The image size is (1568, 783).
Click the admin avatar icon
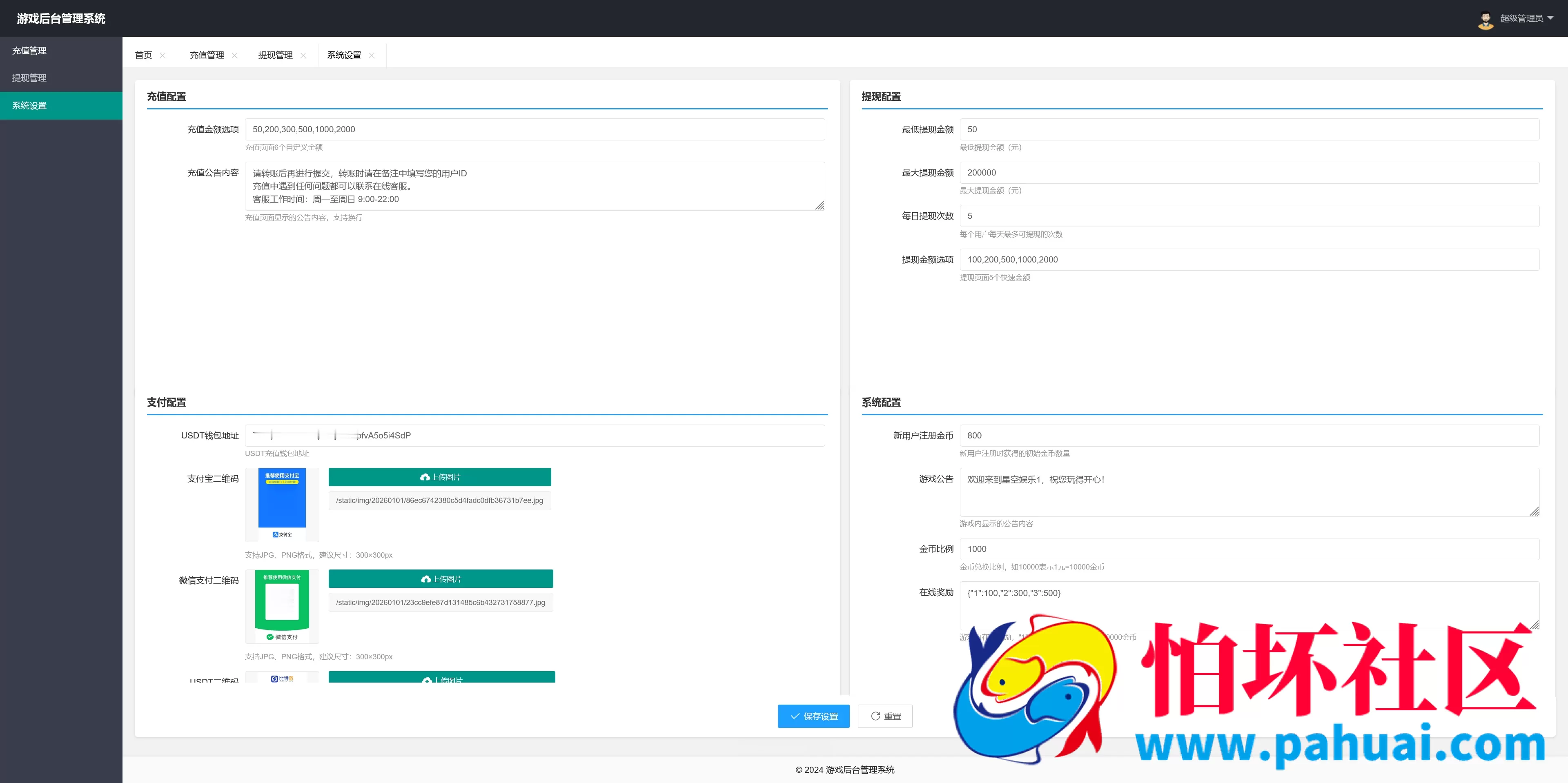1486,20
